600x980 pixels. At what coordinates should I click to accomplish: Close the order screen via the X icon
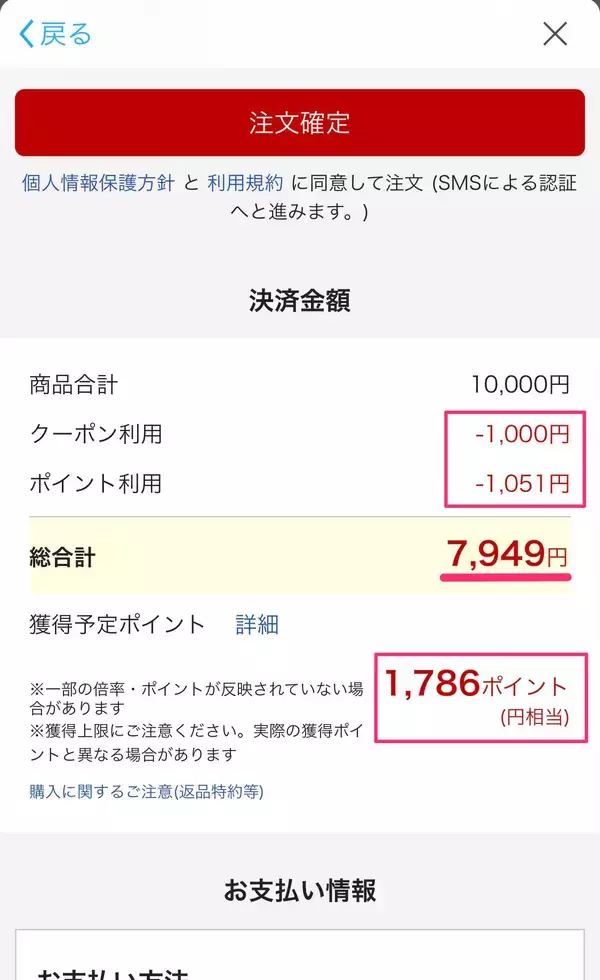(x=555, y=33)
